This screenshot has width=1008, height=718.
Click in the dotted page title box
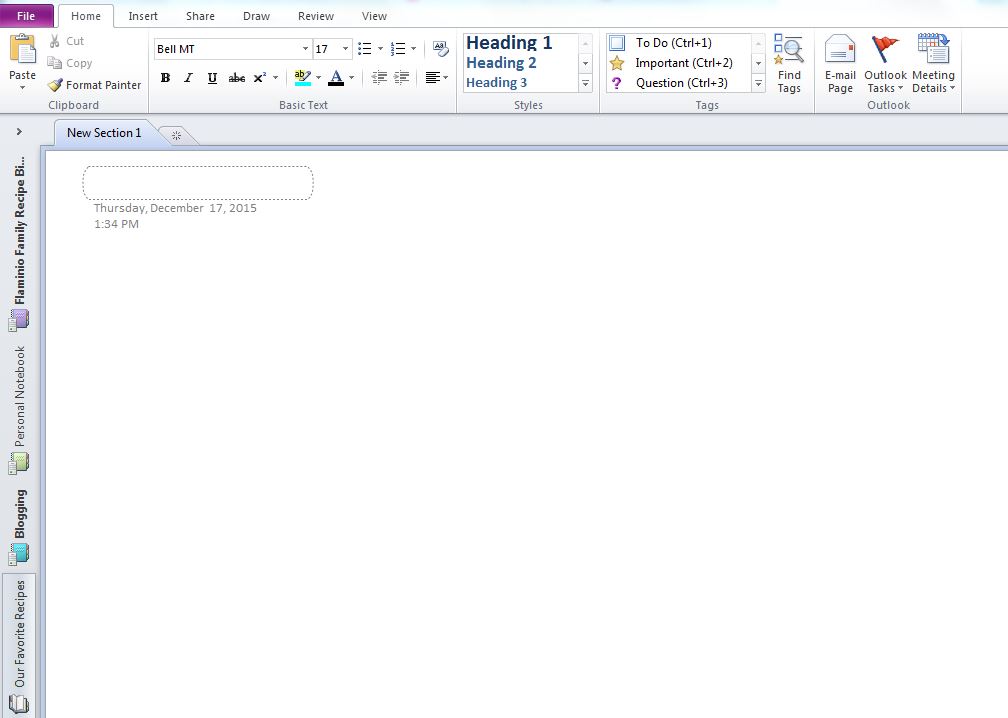[198, 183]
